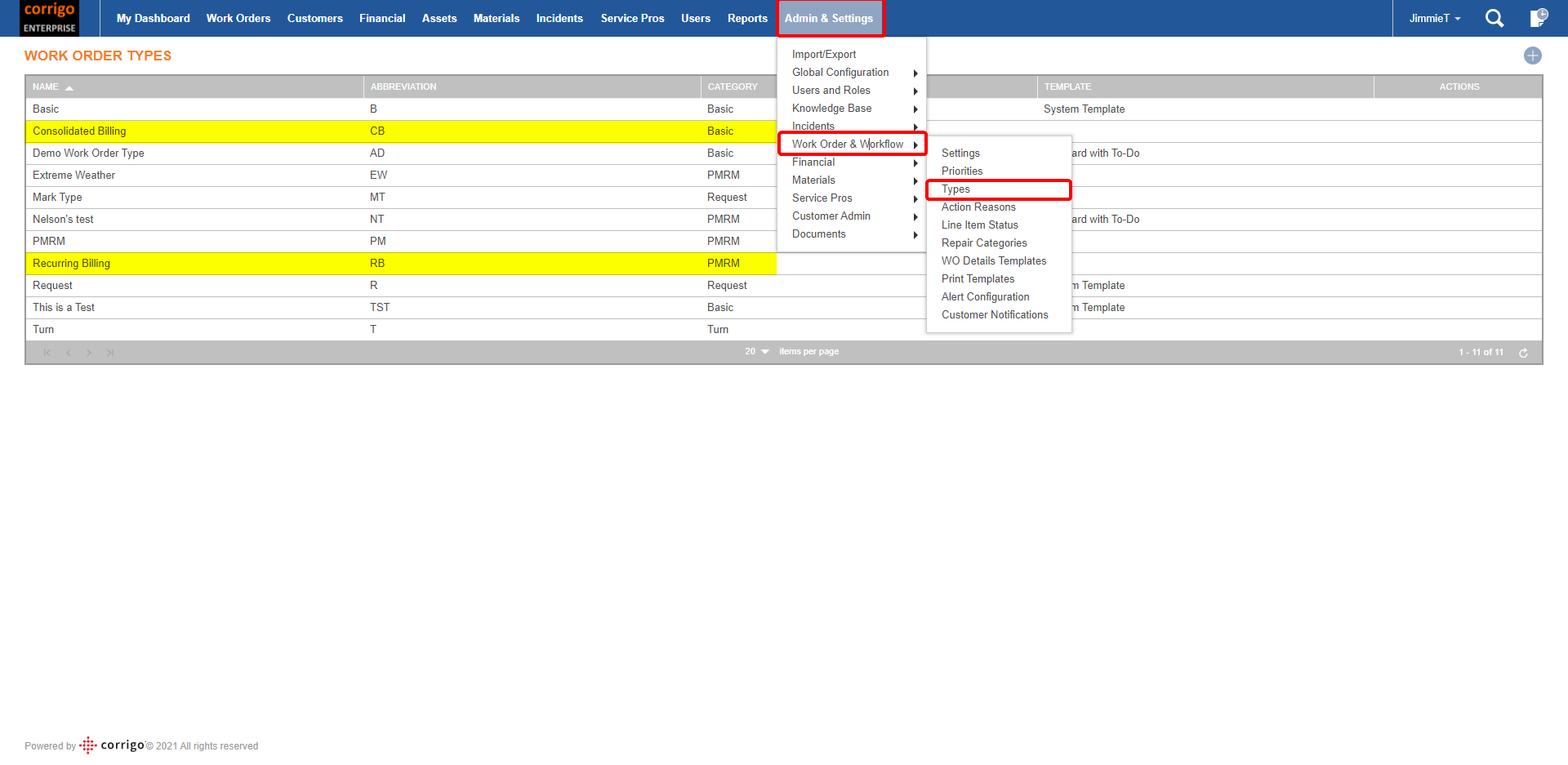Go to the previous page of results
This screenshot has height=765, width=1568.
coord(69,352)
